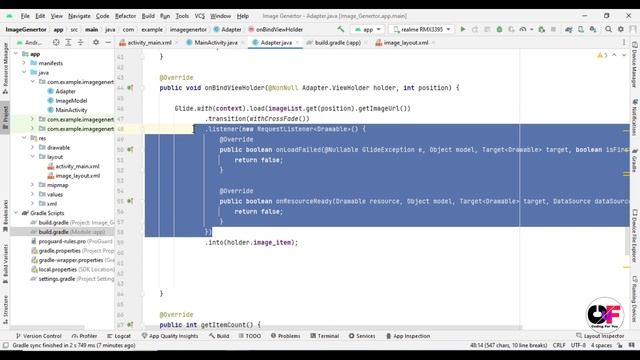
Task: Expand the values folder
Action: [32, 194]
